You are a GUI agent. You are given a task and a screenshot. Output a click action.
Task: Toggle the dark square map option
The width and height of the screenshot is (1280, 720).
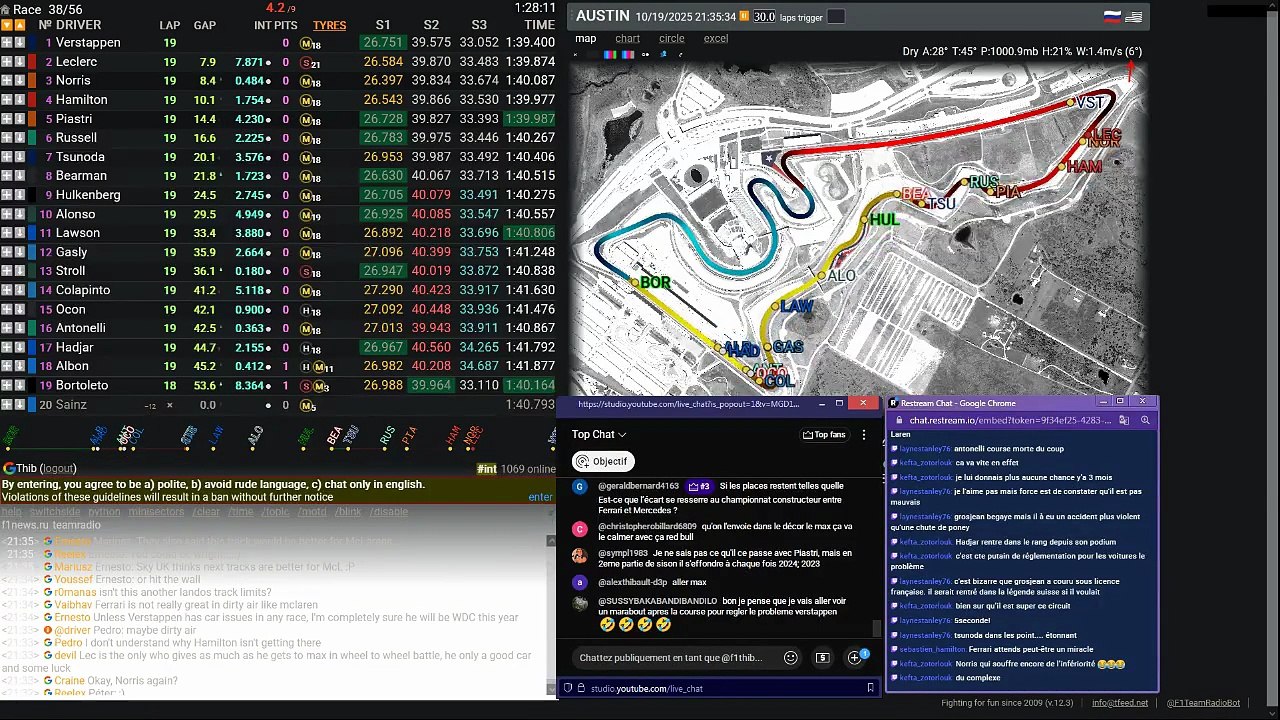click(x=592, y=54)
